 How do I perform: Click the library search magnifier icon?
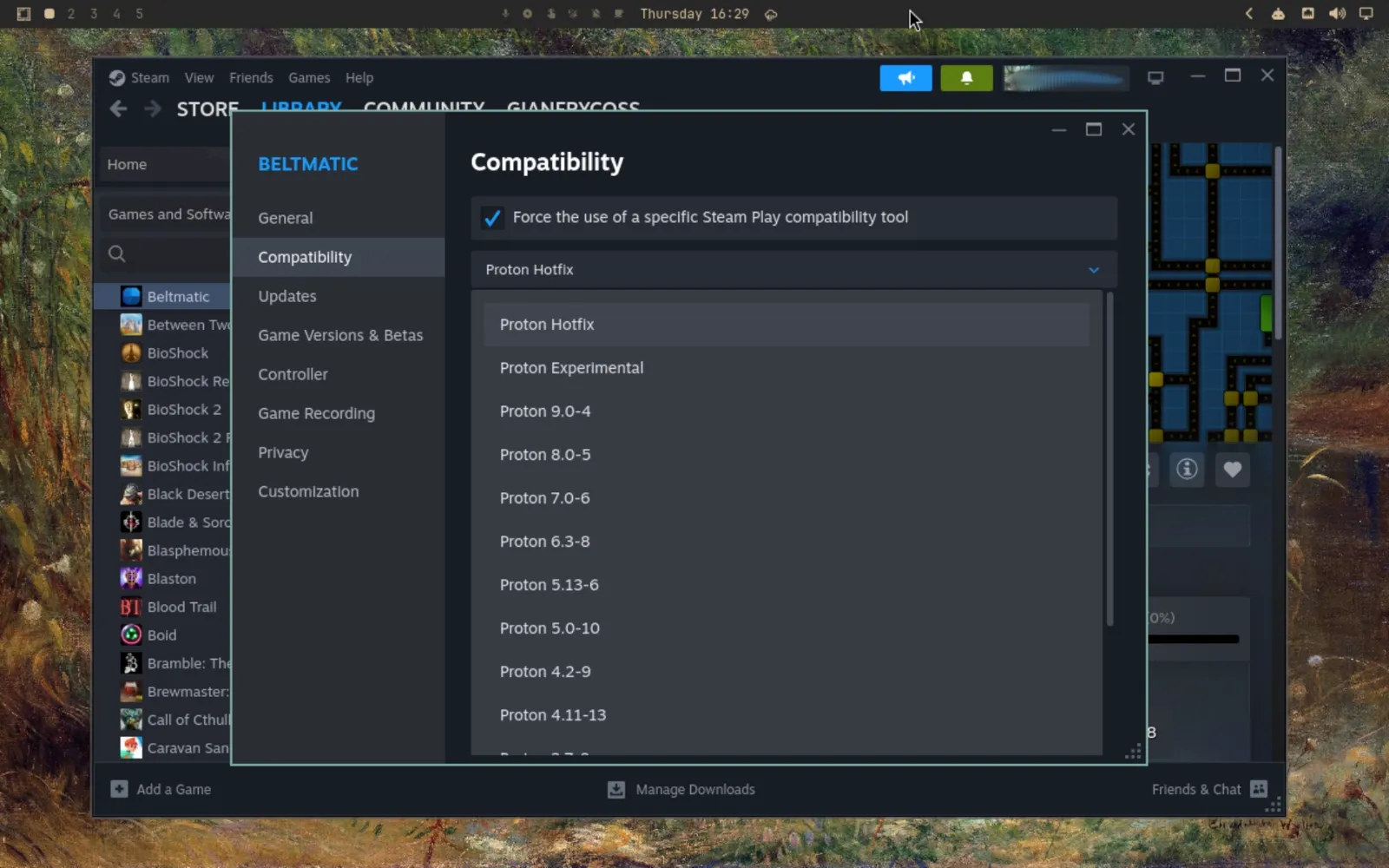click(x=117, y=253)
